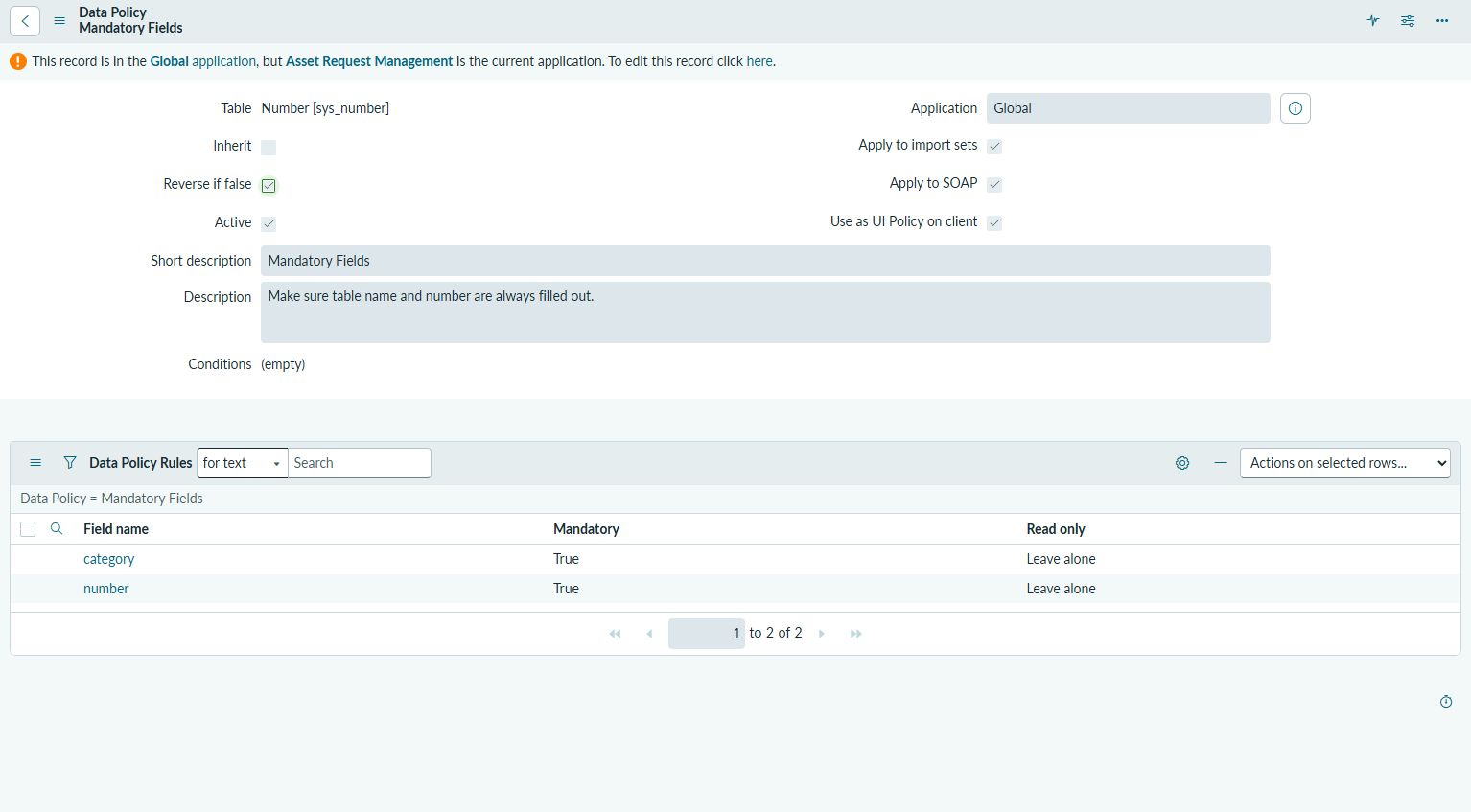Go back using the header back arrow
The width and height of the screenshot is (1471, 812).
point(25,20)
